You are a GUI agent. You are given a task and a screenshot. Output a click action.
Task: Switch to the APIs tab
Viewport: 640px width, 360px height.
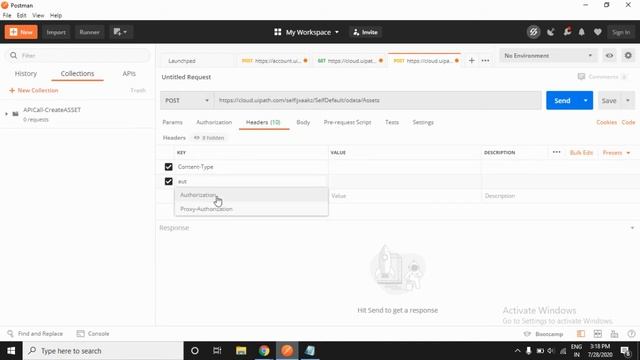pos(129,73)
